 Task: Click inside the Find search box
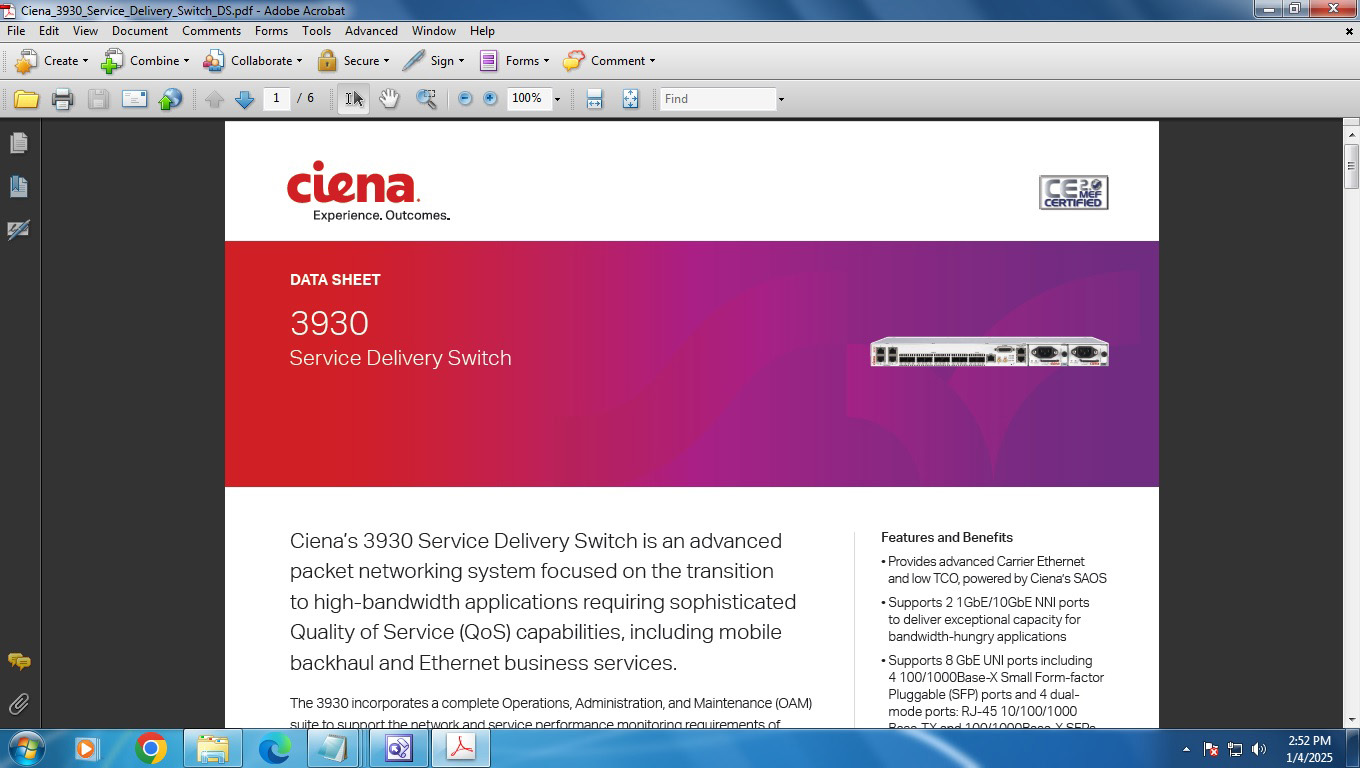click(x=718, y=99)
